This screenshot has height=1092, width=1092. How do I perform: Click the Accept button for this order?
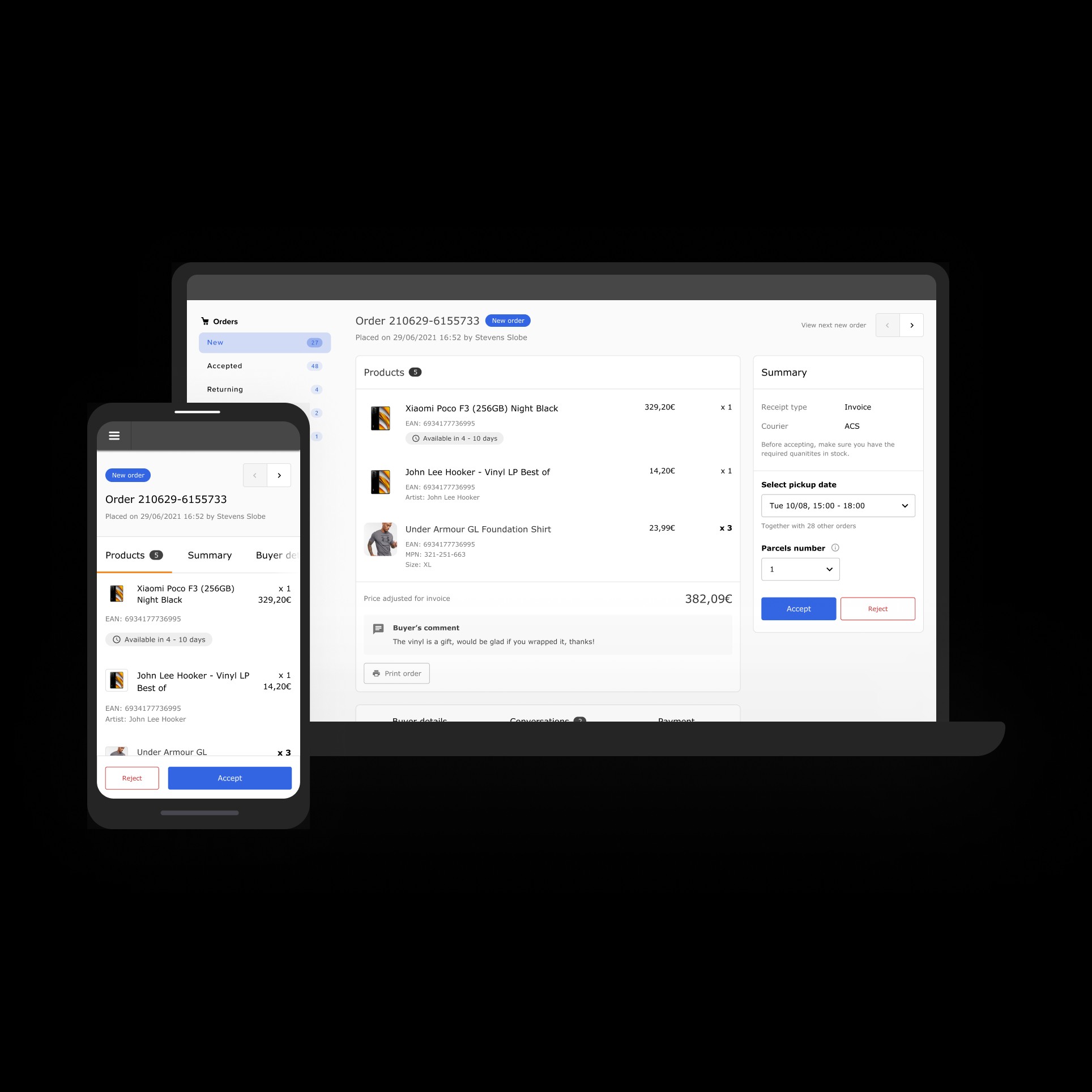pyautogui.click(x=797, y=608)
